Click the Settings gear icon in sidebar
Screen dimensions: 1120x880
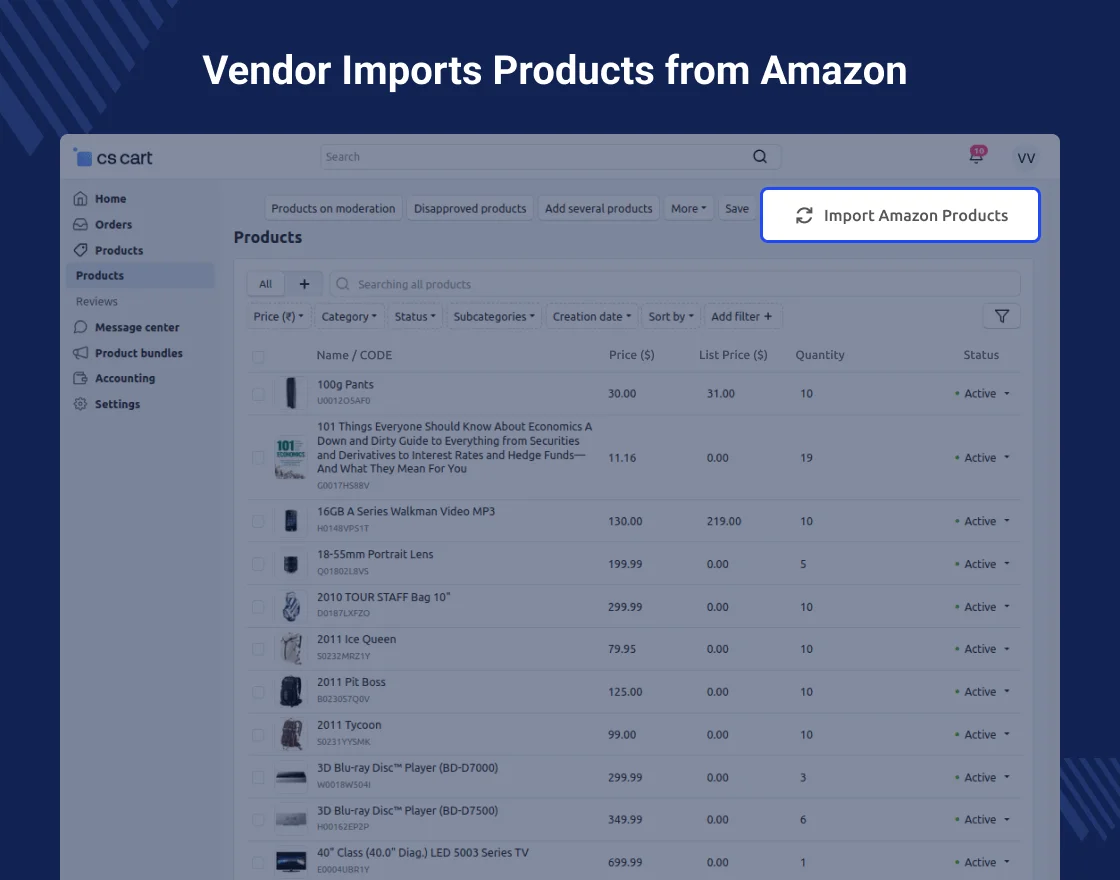[x=81, y=404]
